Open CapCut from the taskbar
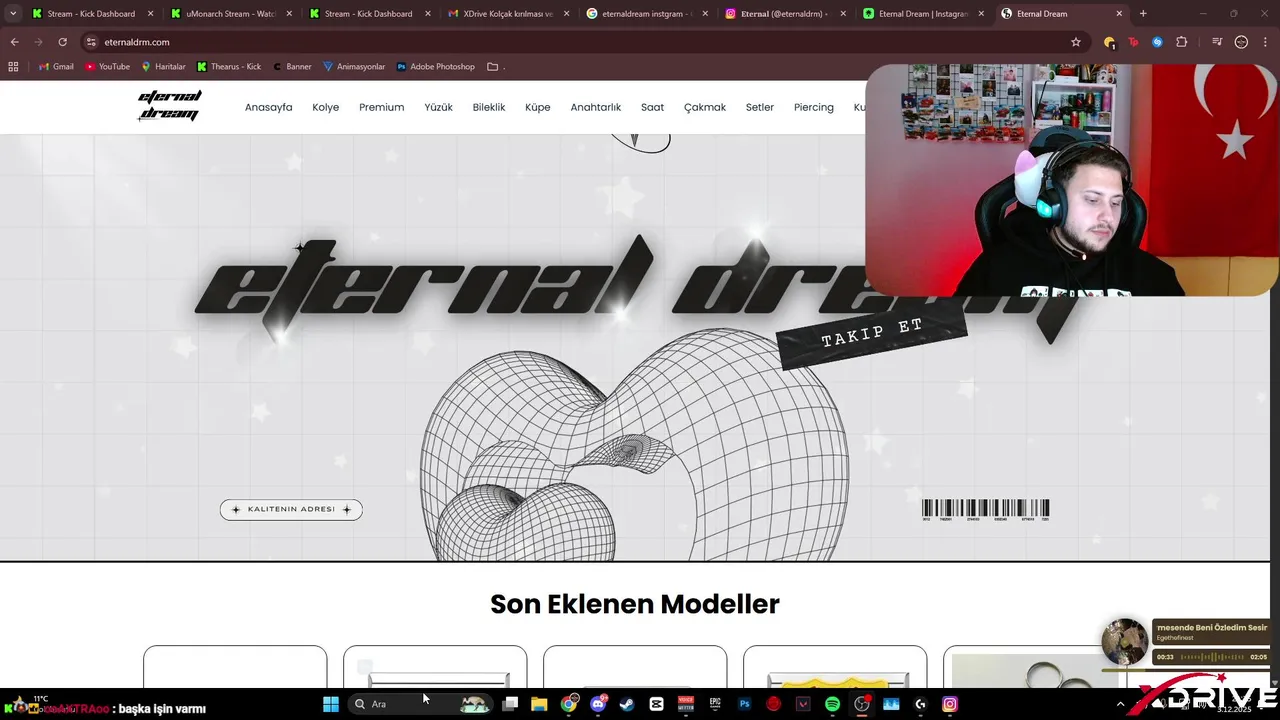This screenshot has width=1280, height=720. 656,704
